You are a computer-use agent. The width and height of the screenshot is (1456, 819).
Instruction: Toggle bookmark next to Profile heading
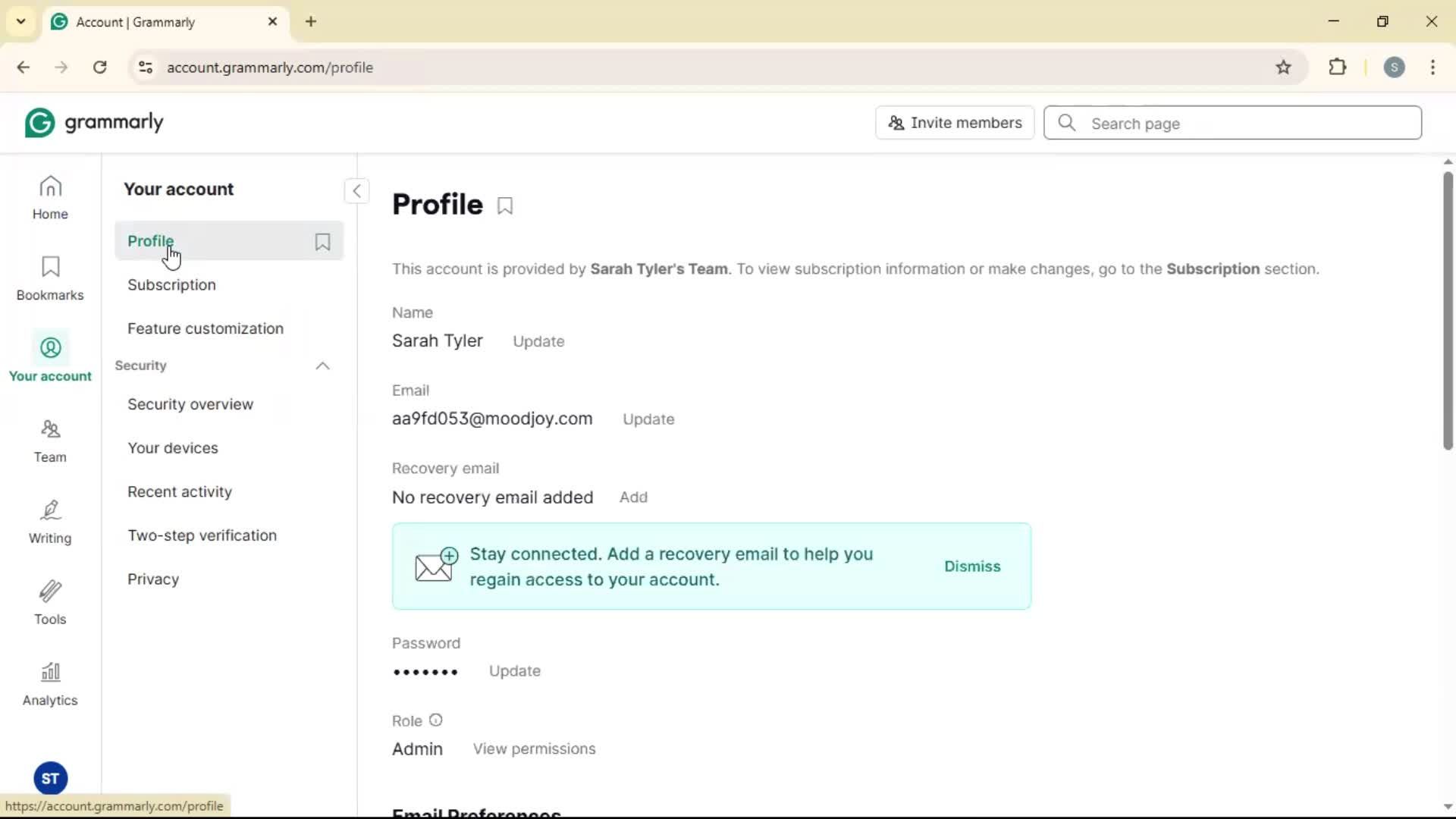pos(505,206)
